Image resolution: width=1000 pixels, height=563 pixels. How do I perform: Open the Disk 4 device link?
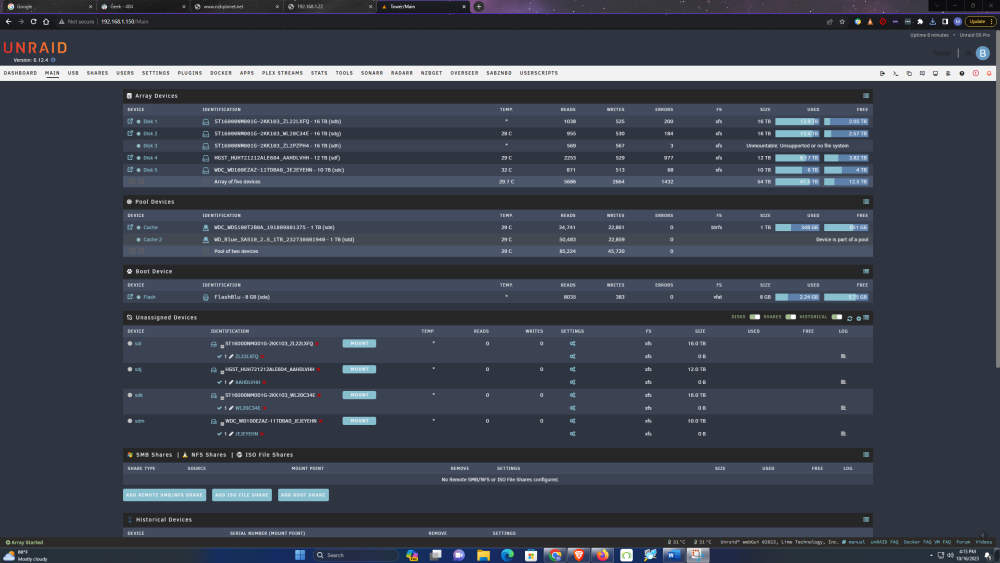click(x=150, y=157)
